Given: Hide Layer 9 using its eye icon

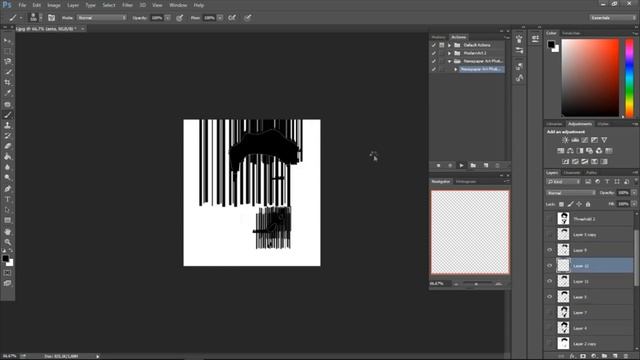Looking at the screenshot, I should pos(549,250).
